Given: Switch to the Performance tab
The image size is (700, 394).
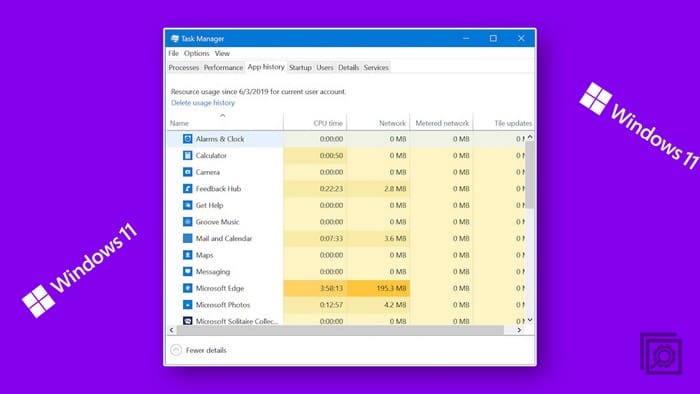Looking at the screenshot, I should tap(223, 67).
